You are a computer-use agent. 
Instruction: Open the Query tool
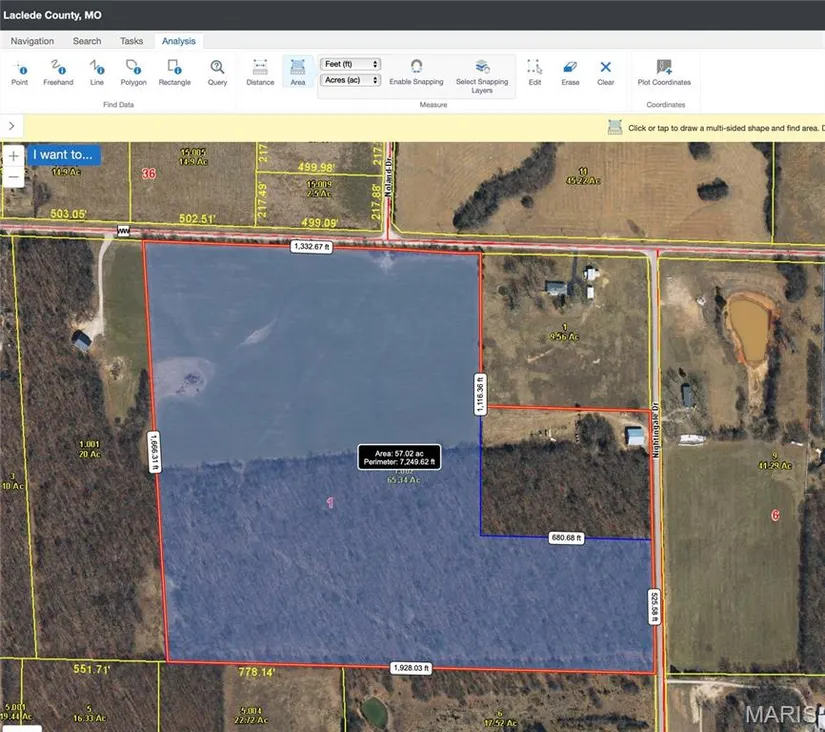click(217, 71)
